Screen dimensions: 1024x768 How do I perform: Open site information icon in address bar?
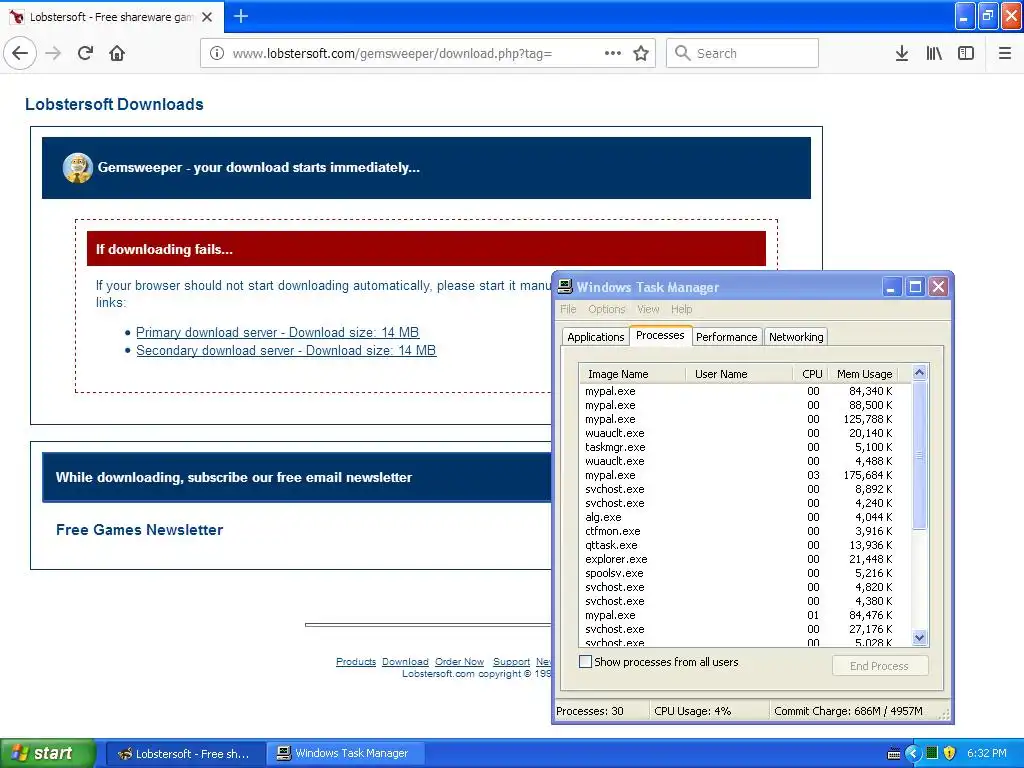[217, 53]
